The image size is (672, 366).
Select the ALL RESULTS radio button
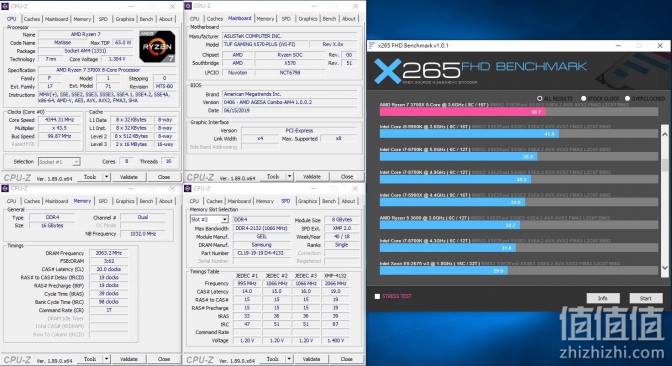pyautogui.click(x=540, y=99)
